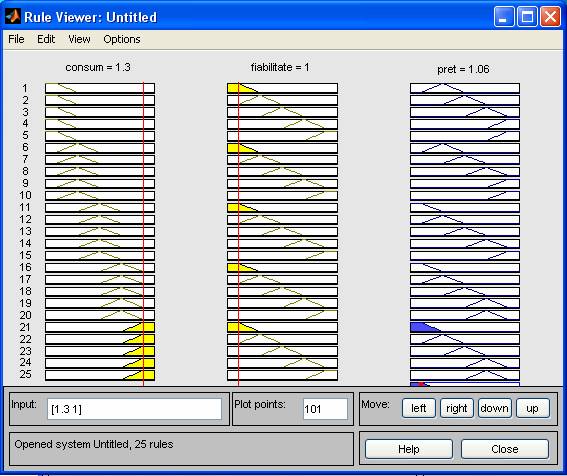Click the red fiabilitate input line in rule 13
The width and height of the screenshot is (567, 476).
(239, 231)
